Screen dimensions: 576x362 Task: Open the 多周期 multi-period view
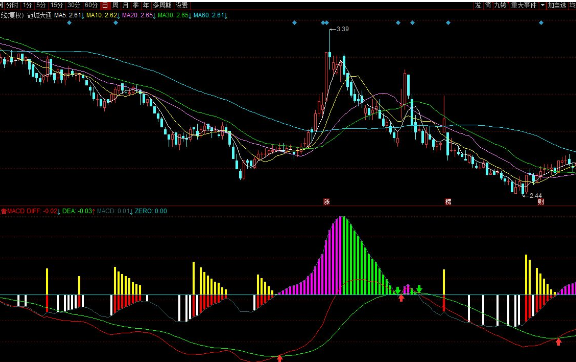click(x=162, y=5)
